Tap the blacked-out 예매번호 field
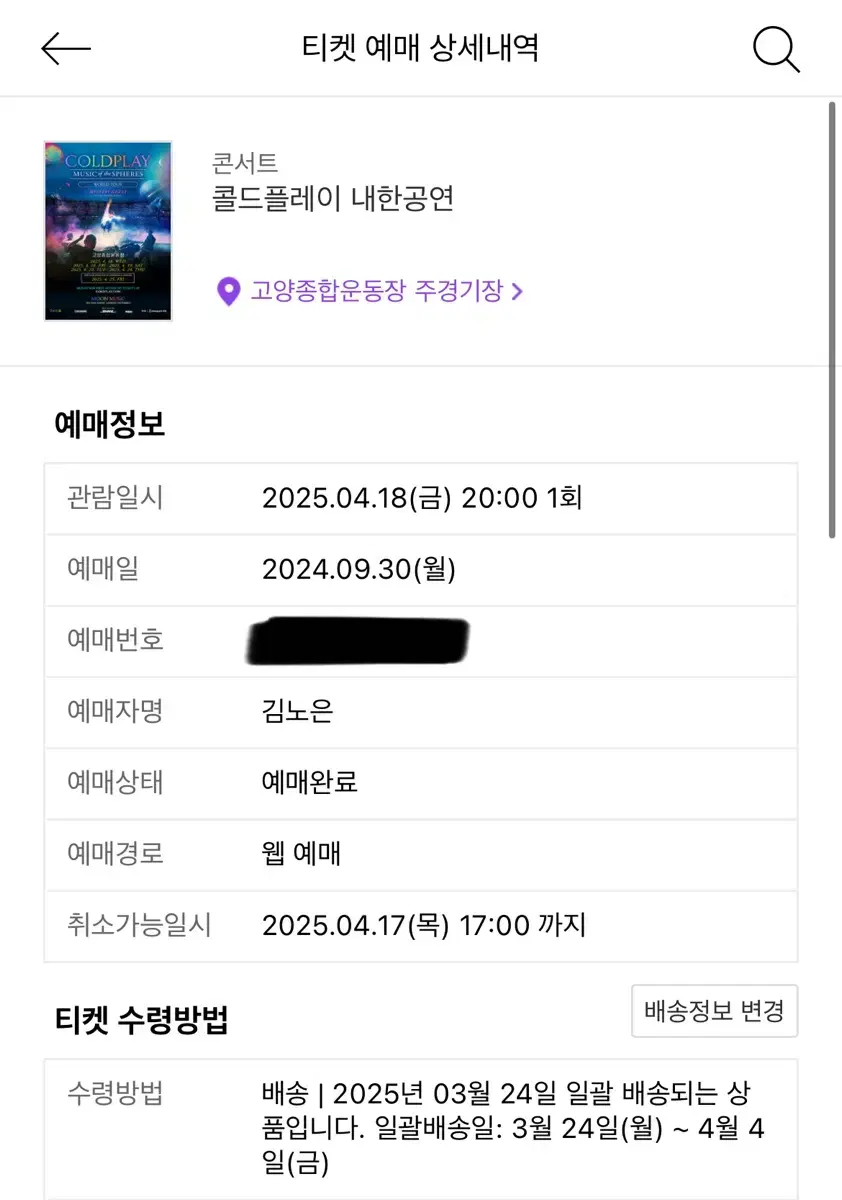This screenshot has height=1200, width=842. pos(358,642)
